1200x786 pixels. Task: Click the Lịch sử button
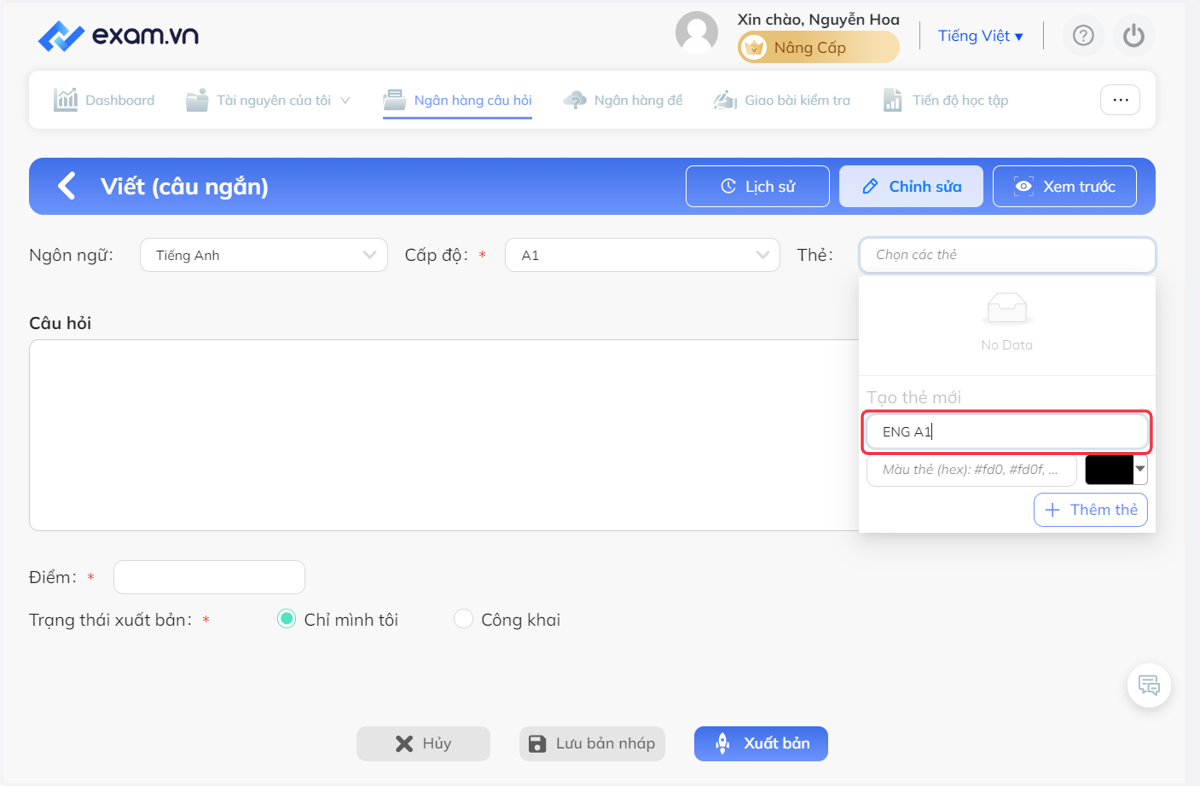coord(758,186)
